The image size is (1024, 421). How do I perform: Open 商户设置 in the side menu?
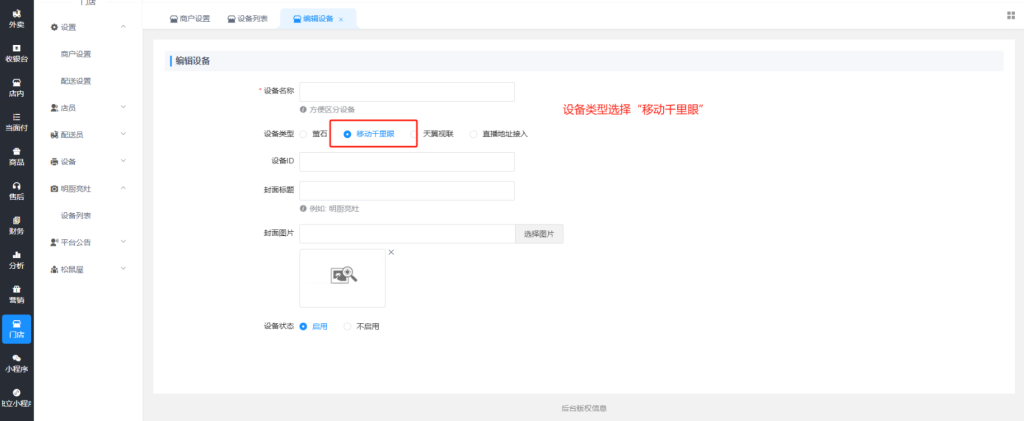[x=76, y=54]
